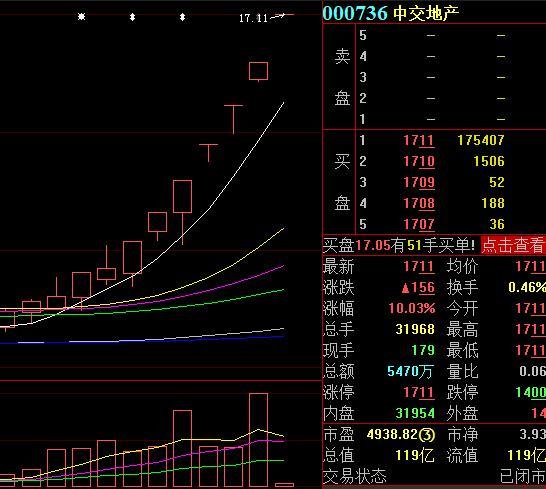Screen dimensions: 546x489
Task: Click the 涨停 limit-up price 1711
Action: pyautogui.click(x=419, y=393)
